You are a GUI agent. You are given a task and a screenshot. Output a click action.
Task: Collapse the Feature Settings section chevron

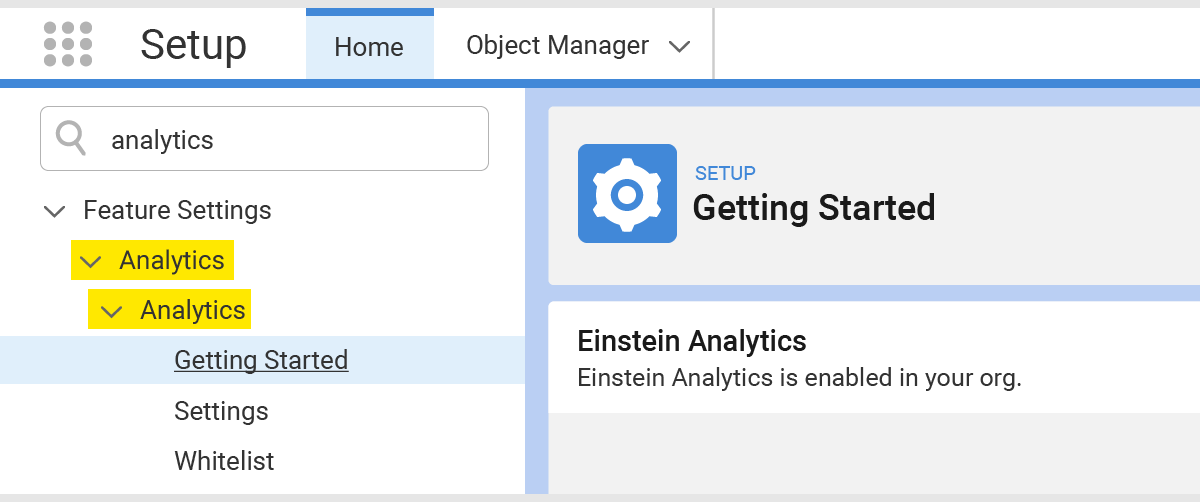(55, 211)
